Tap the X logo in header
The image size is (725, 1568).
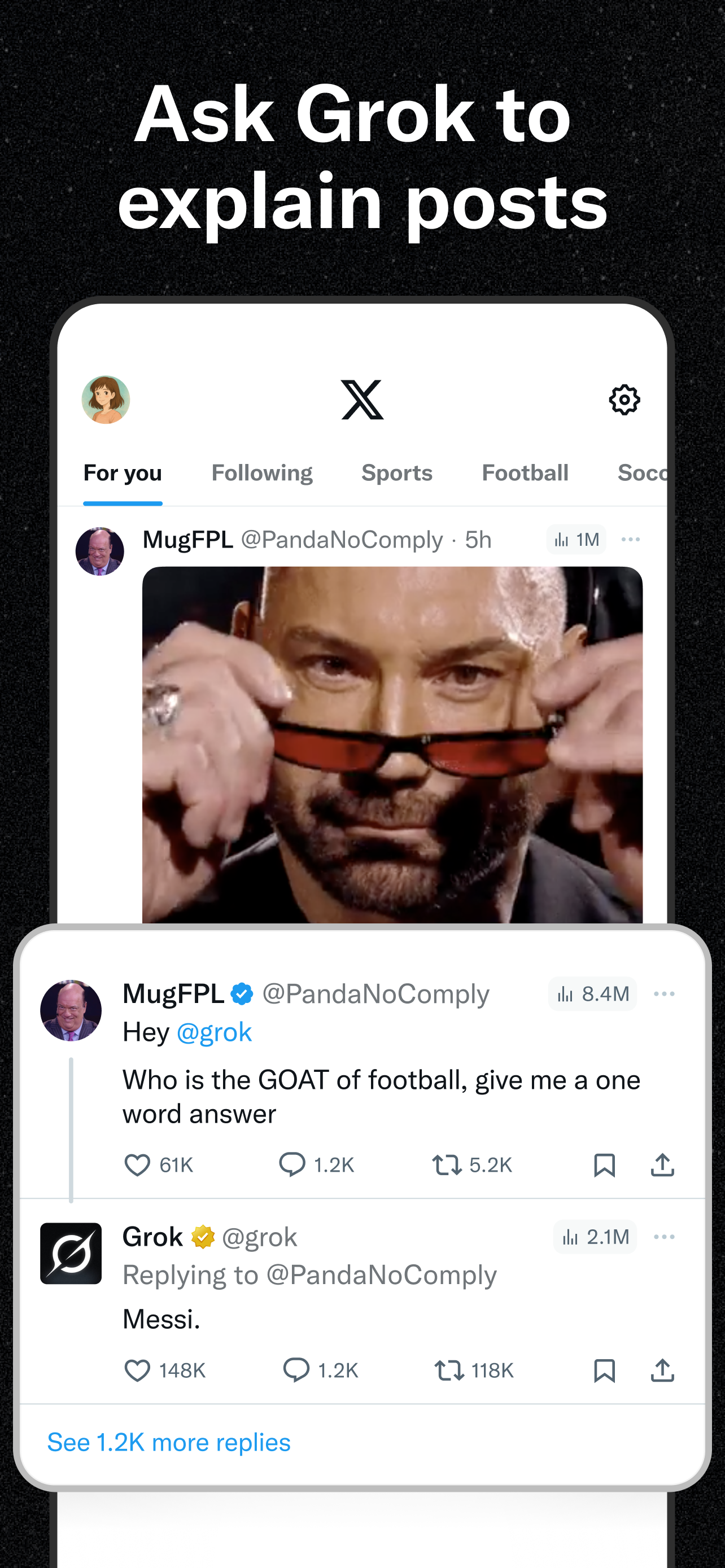click(x=362, y=400)
